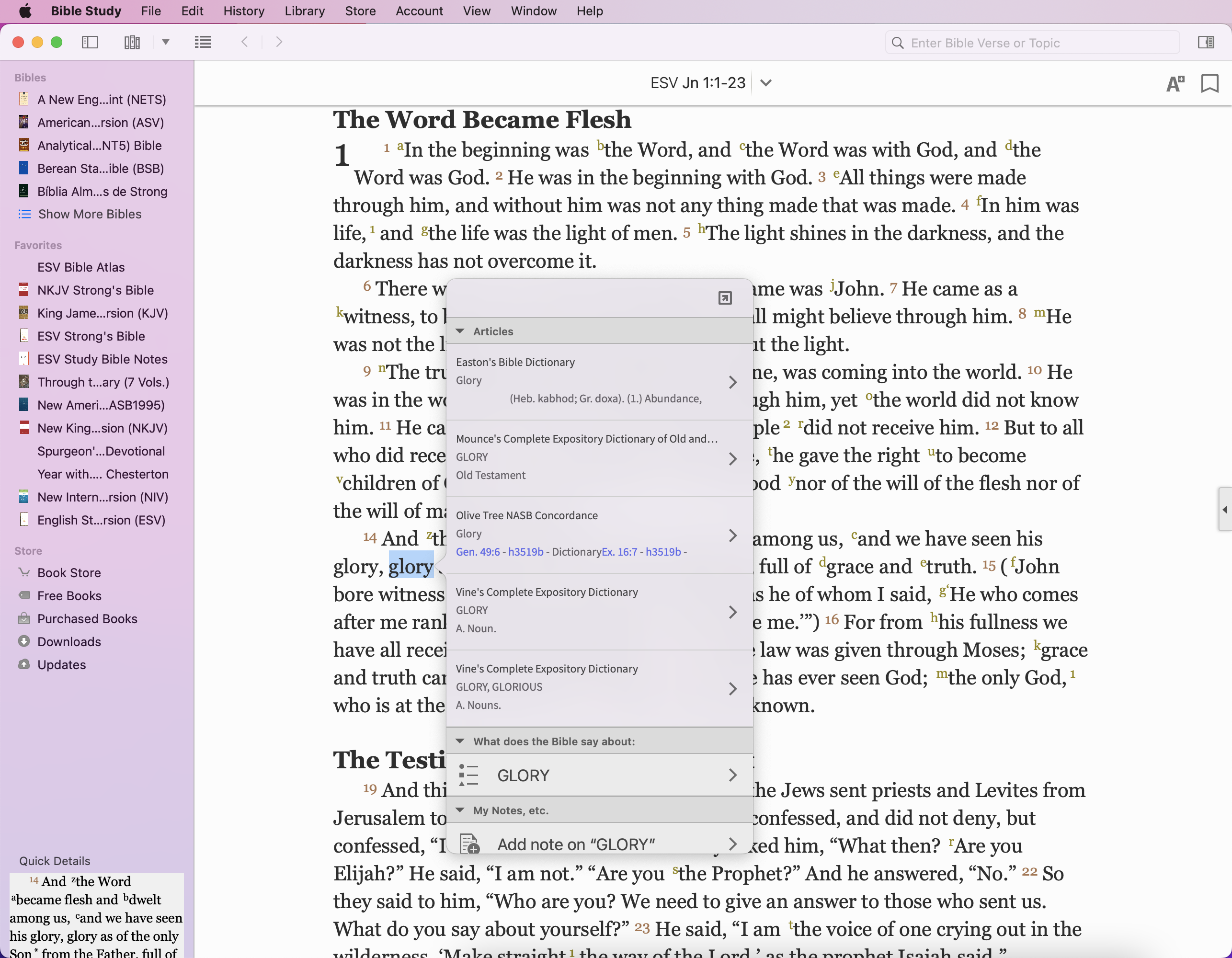Image resolution: width=1232 pixels, height=958 pixels.
Task: Open the library dropdown arrow in toolbar
Action: click(x=166, y=42)
